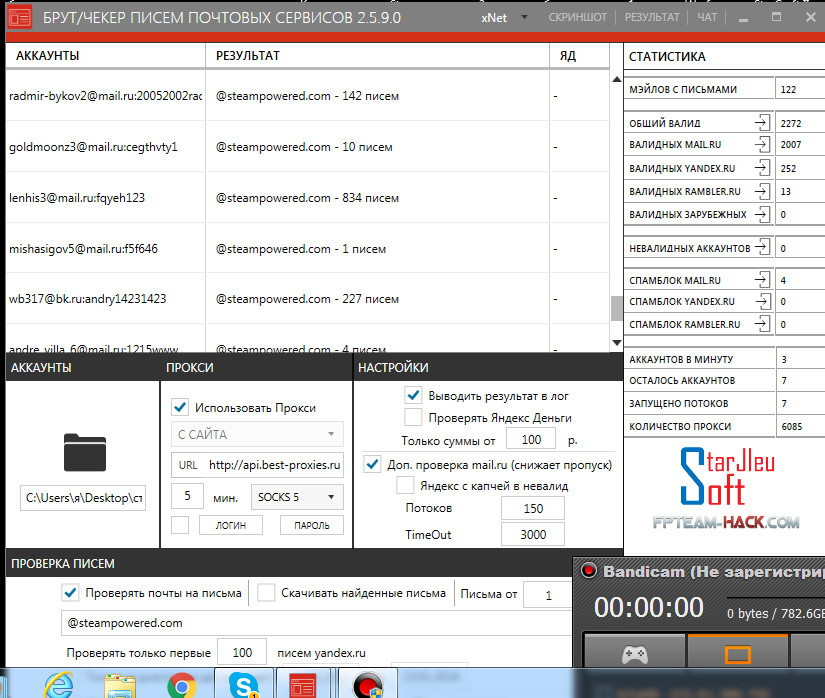825x698 pixels.
Task: Export ВАЛИДНЫХ MAIL.RU arrow icon
Action: tap(762, 144)
